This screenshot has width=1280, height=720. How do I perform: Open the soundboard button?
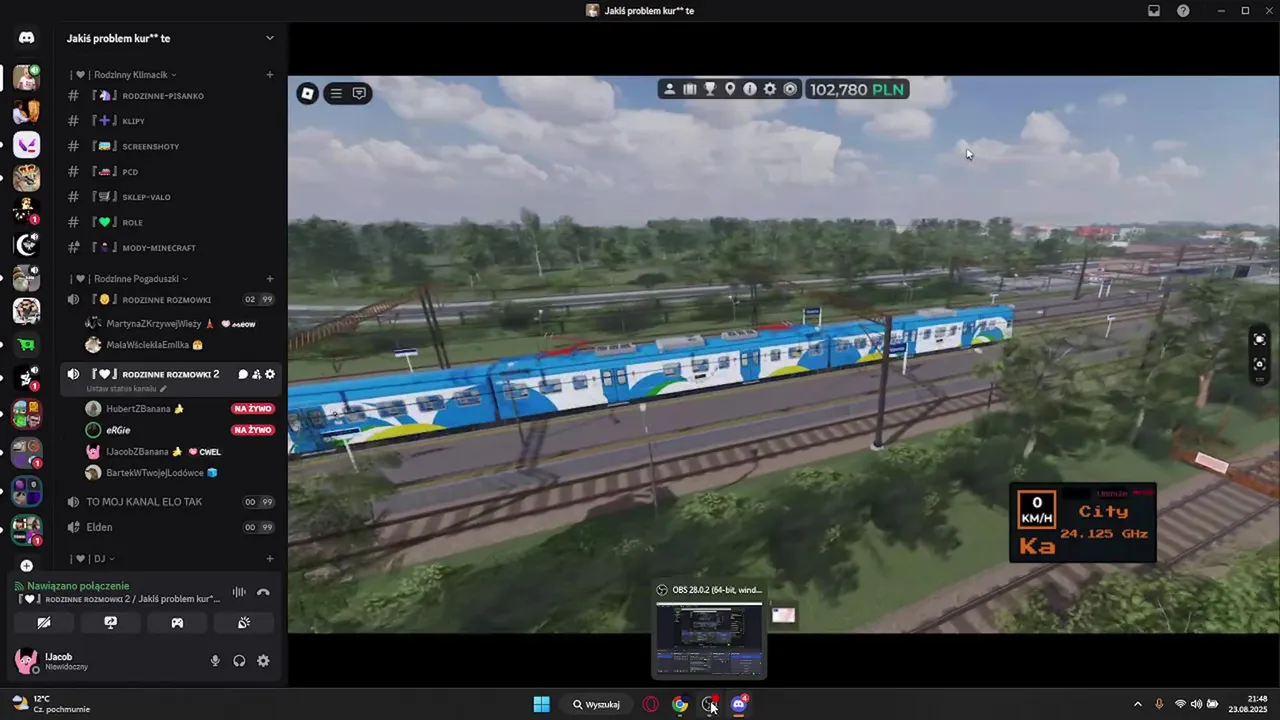[x=244, y=622]
